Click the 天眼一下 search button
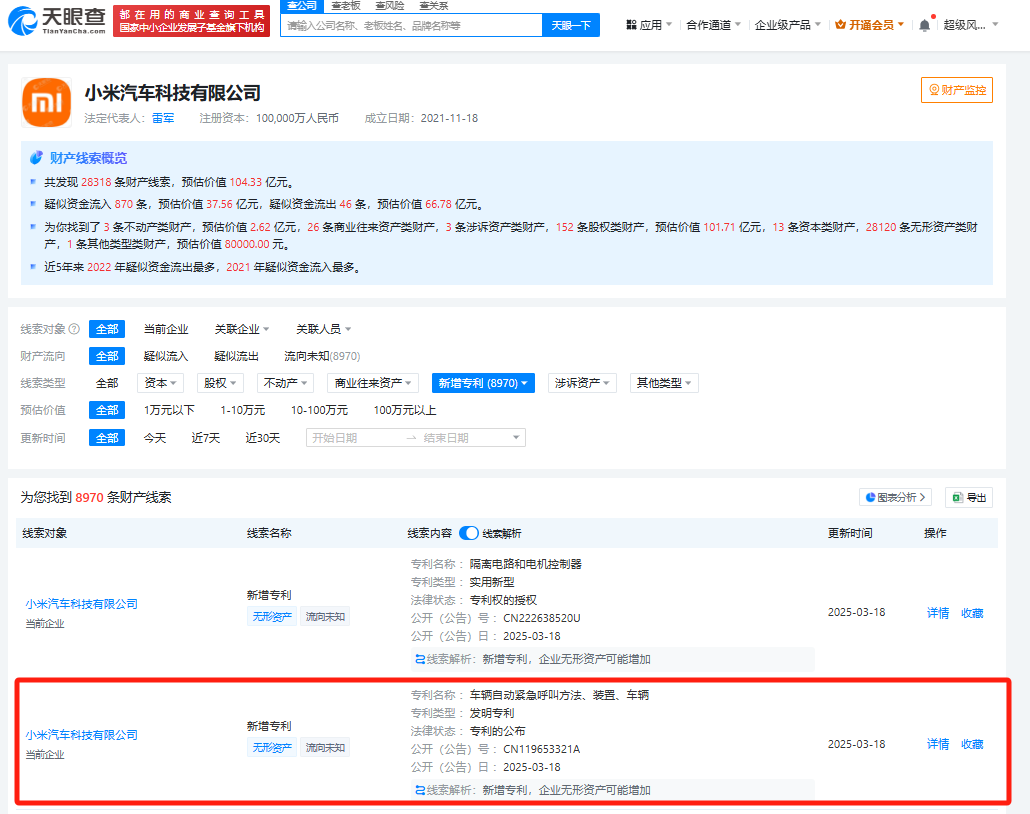1030x814 pixels. pos(571,25)
